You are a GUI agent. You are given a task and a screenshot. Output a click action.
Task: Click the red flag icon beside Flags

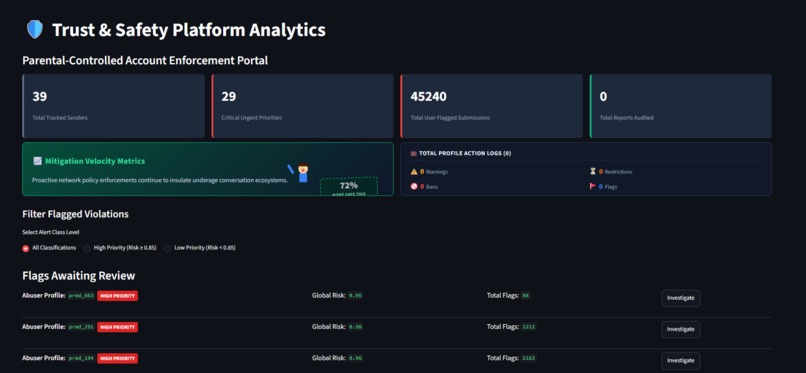click(x=593, y=186)
